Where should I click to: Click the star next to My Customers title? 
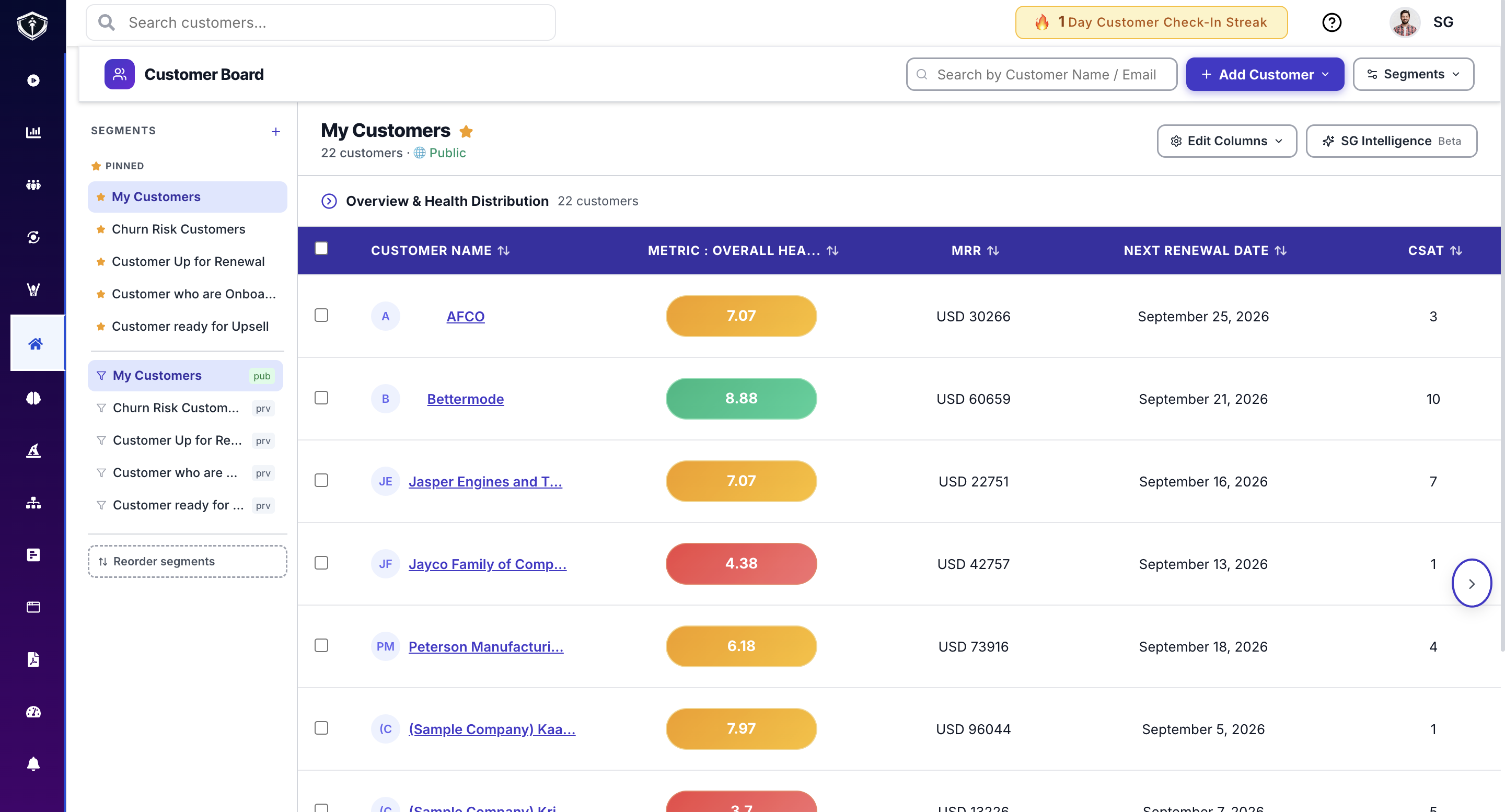point(466,132)
